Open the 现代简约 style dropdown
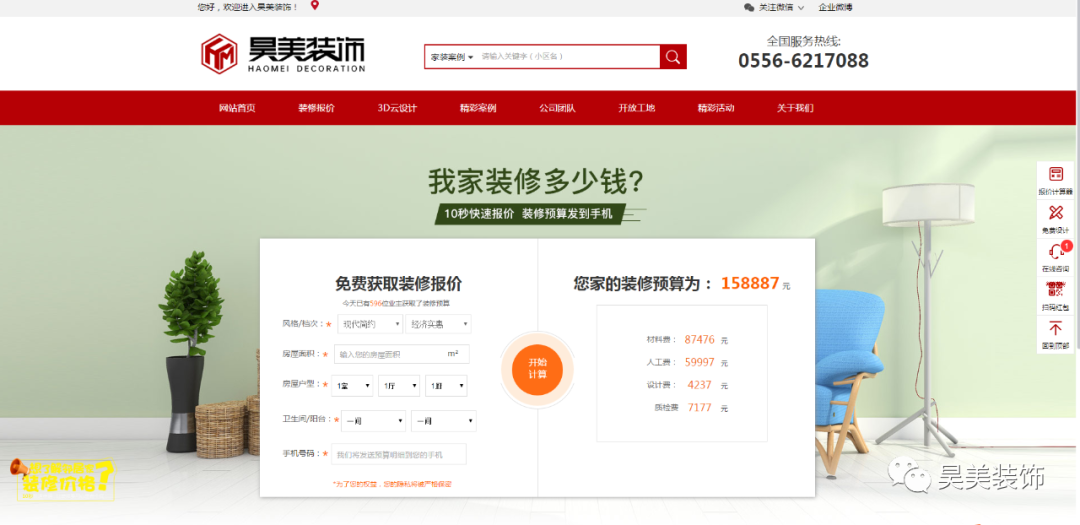This screenshot has height=525, width=1080. click(370, 324)
